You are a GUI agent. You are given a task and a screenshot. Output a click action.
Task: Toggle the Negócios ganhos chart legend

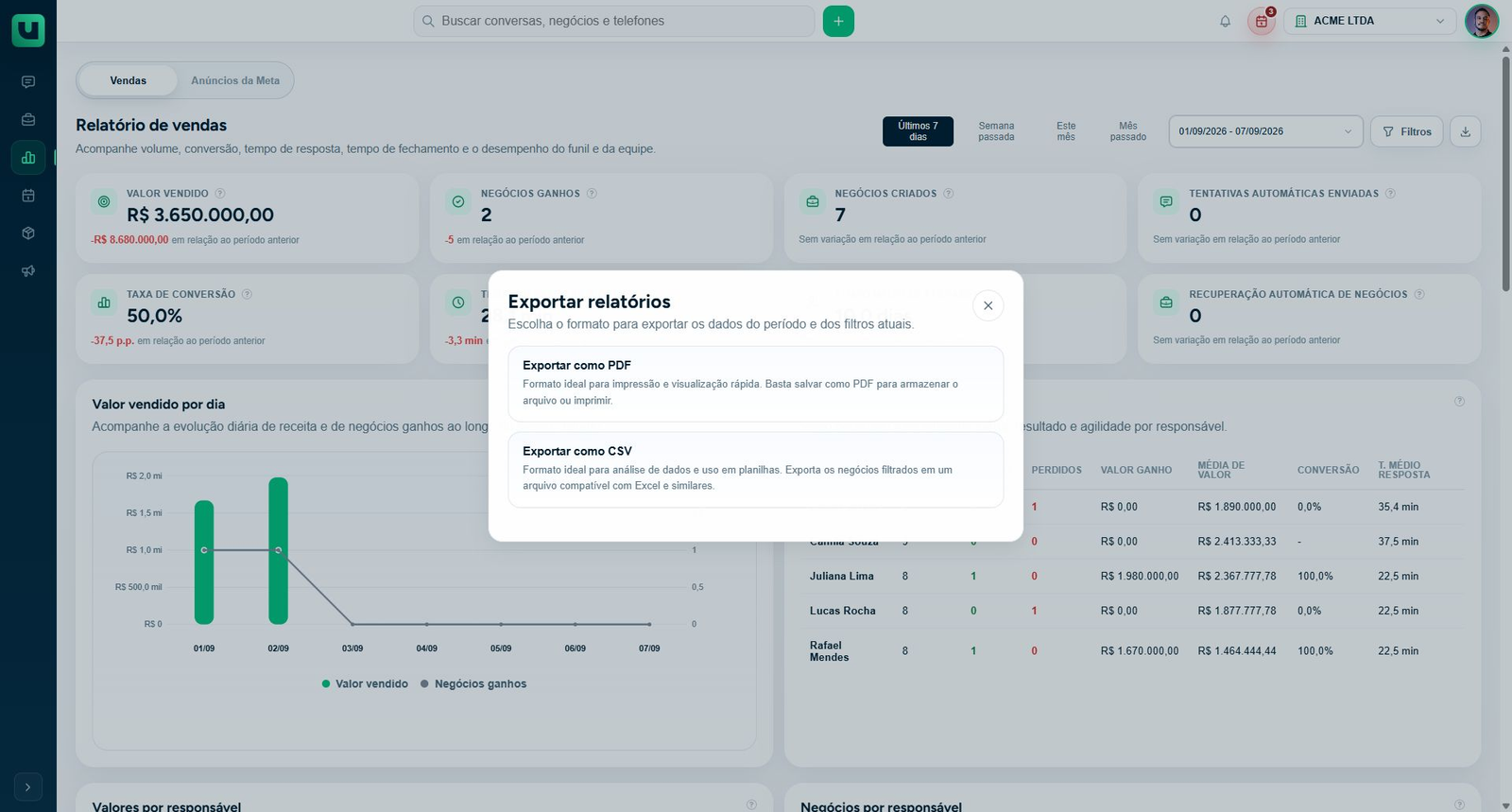[x=473, y=683]
